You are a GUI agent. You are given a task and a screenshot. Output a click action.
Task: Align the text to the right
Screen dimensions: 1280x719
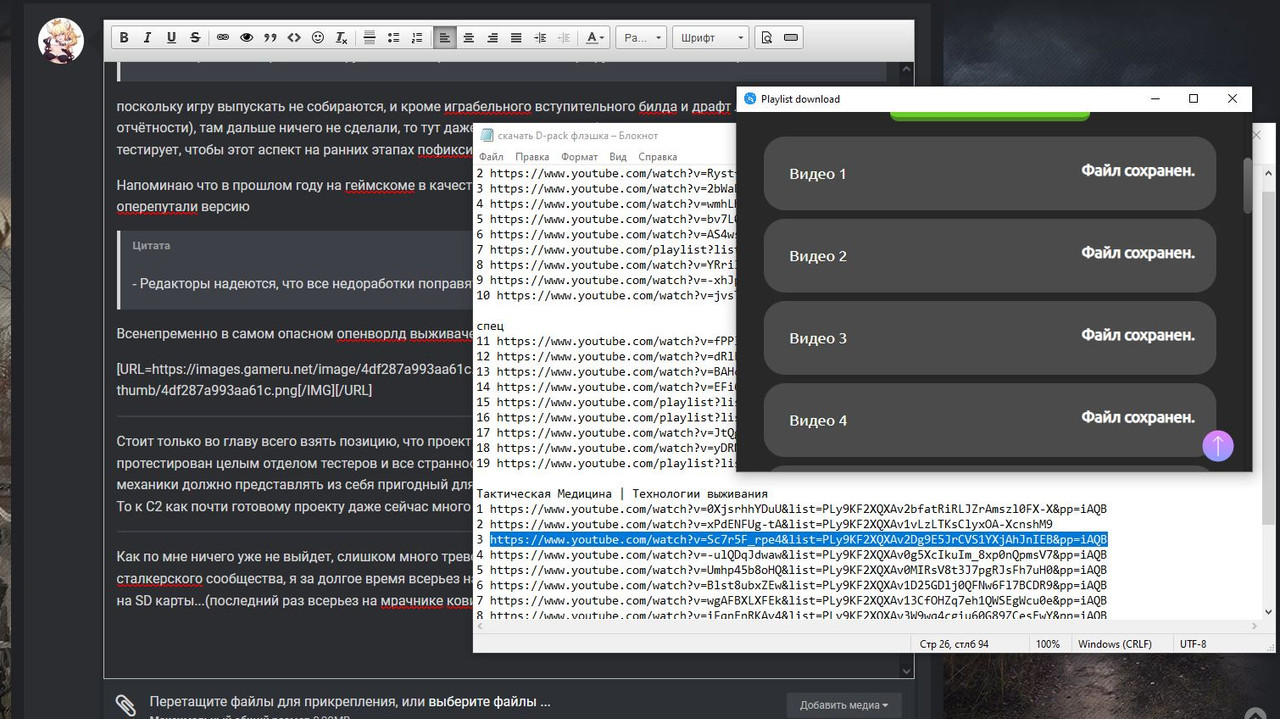[492, 38]
